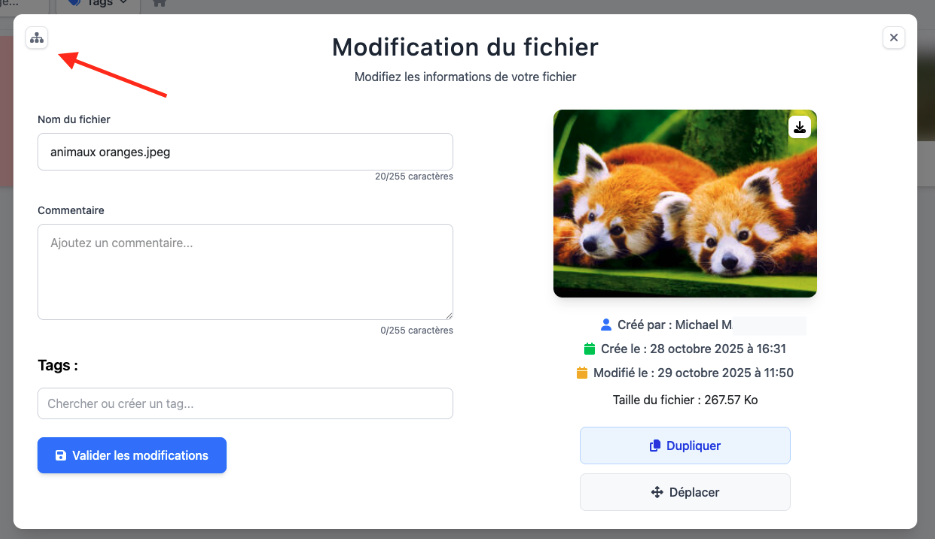Download the image via the thumbnail icon
Screen dimensions: 935x539
pyautogui.click(x=800, y=127)
